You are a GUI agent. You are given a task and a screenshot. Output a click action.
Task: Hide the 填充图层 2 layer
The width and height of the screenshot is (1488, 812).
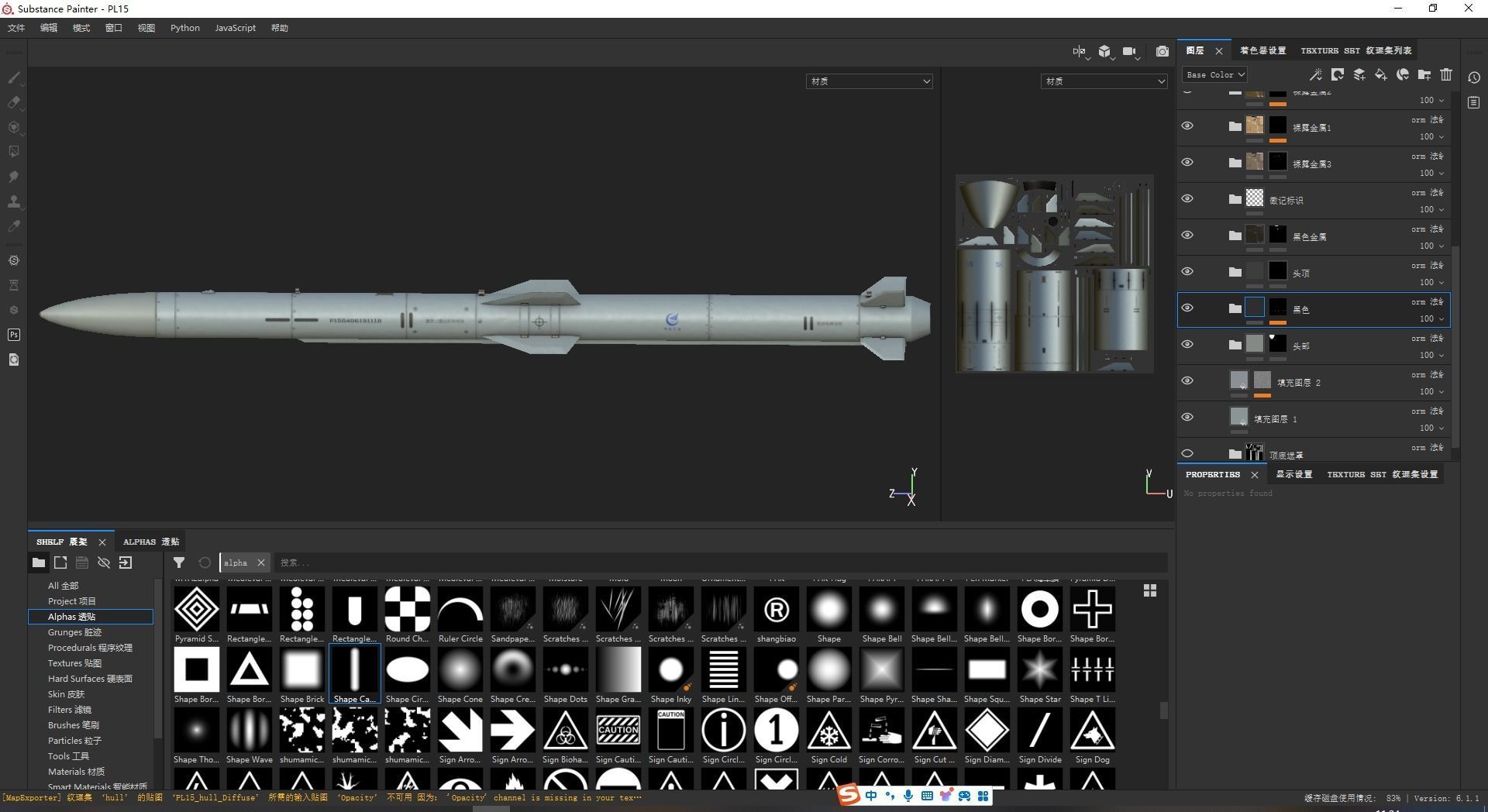tap(1187, 381)
